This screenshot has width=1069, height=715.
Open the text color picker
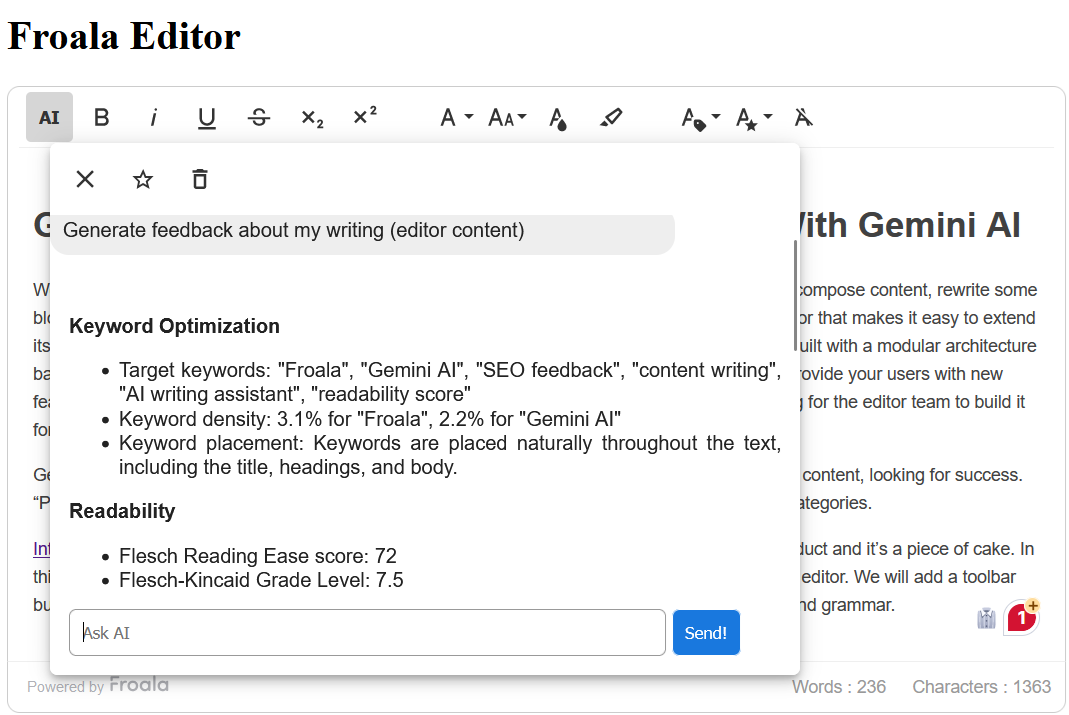(558, 117)
